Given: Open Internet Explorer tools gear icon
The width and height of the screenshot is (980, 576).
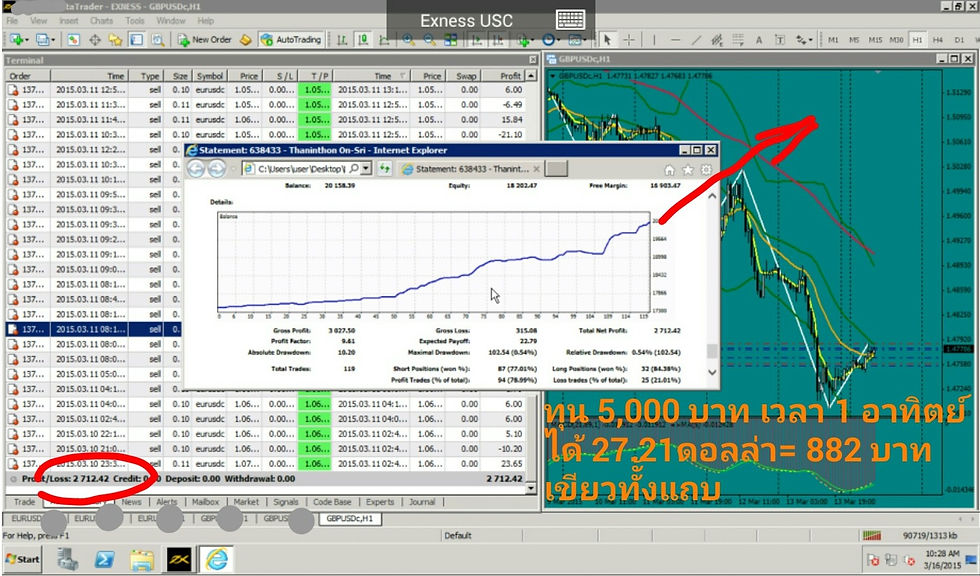Looking at the screenshot, I should tap(706, 170).
